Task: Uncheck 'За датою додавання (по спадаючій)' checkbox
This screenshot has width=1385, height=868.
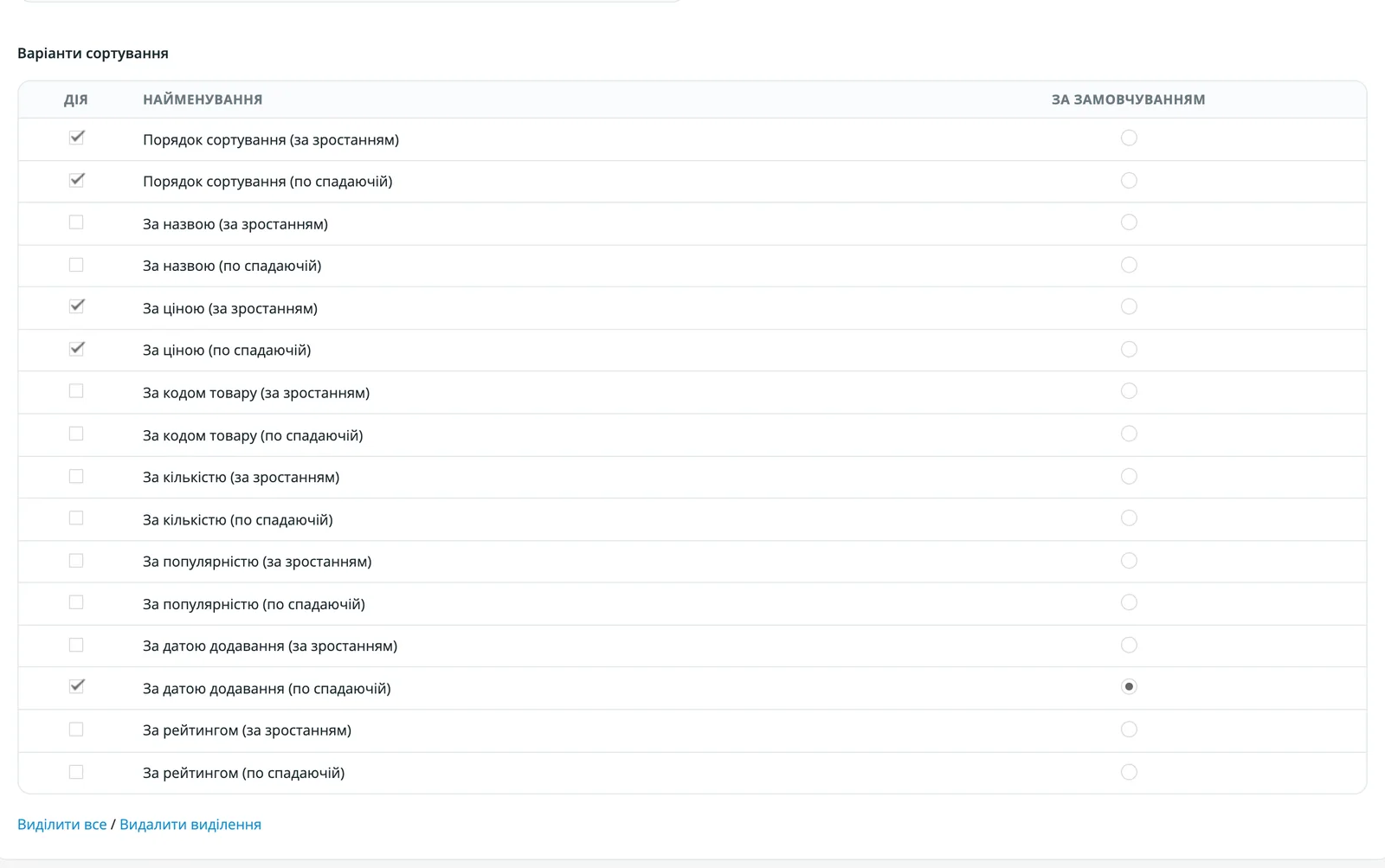Action: click(x=76, y=687)
